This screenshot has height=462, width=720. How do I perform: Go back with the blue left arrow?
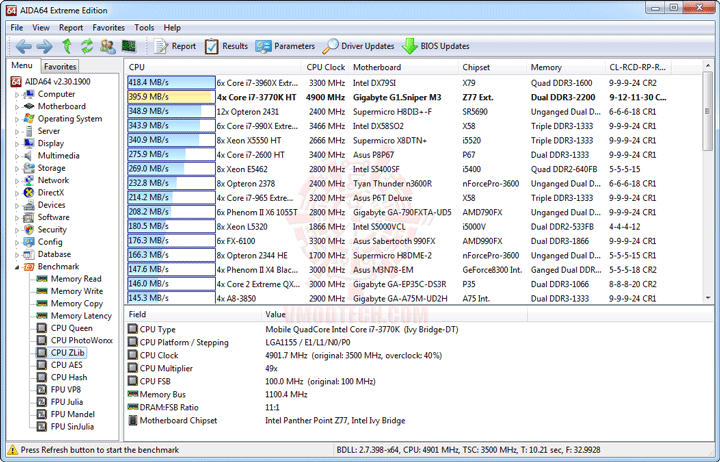23,46
